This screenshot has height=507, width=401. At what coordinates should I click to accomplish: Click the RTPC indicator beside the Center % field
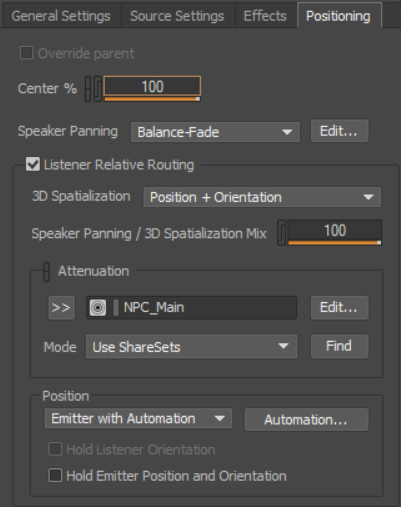[98, 89]
